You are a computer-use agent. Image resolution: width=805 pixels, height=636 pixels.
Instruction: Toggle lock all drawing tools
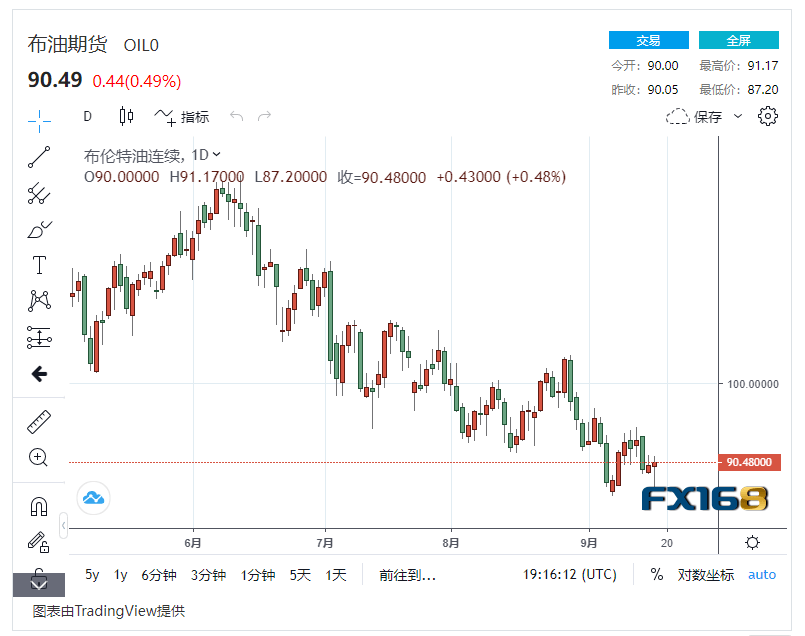(x=39, y=542)
